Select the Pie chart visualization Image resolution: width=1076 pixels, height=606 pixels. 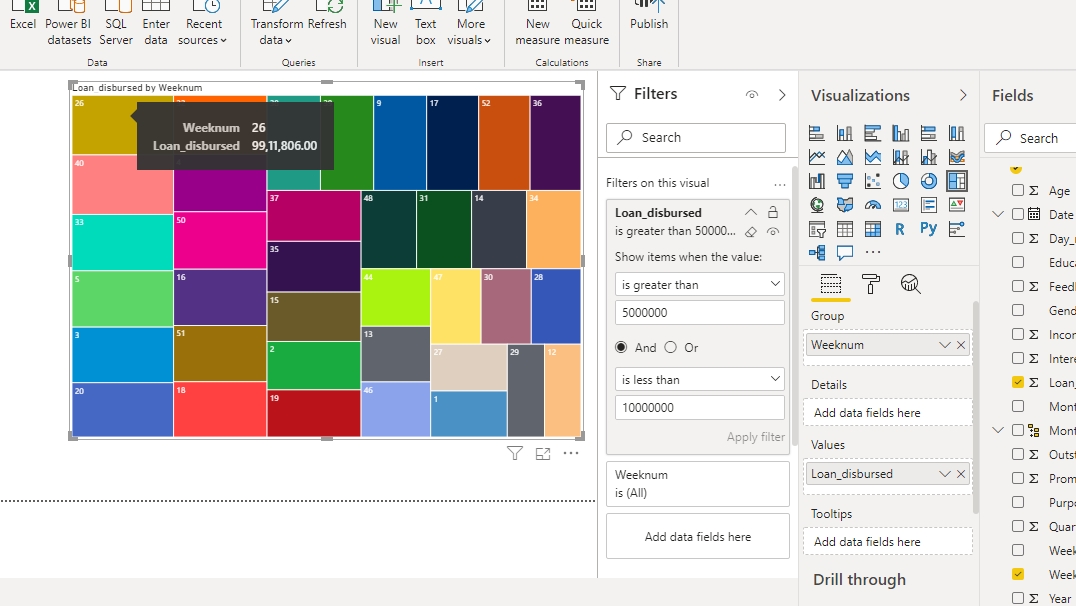click(901, 181)
